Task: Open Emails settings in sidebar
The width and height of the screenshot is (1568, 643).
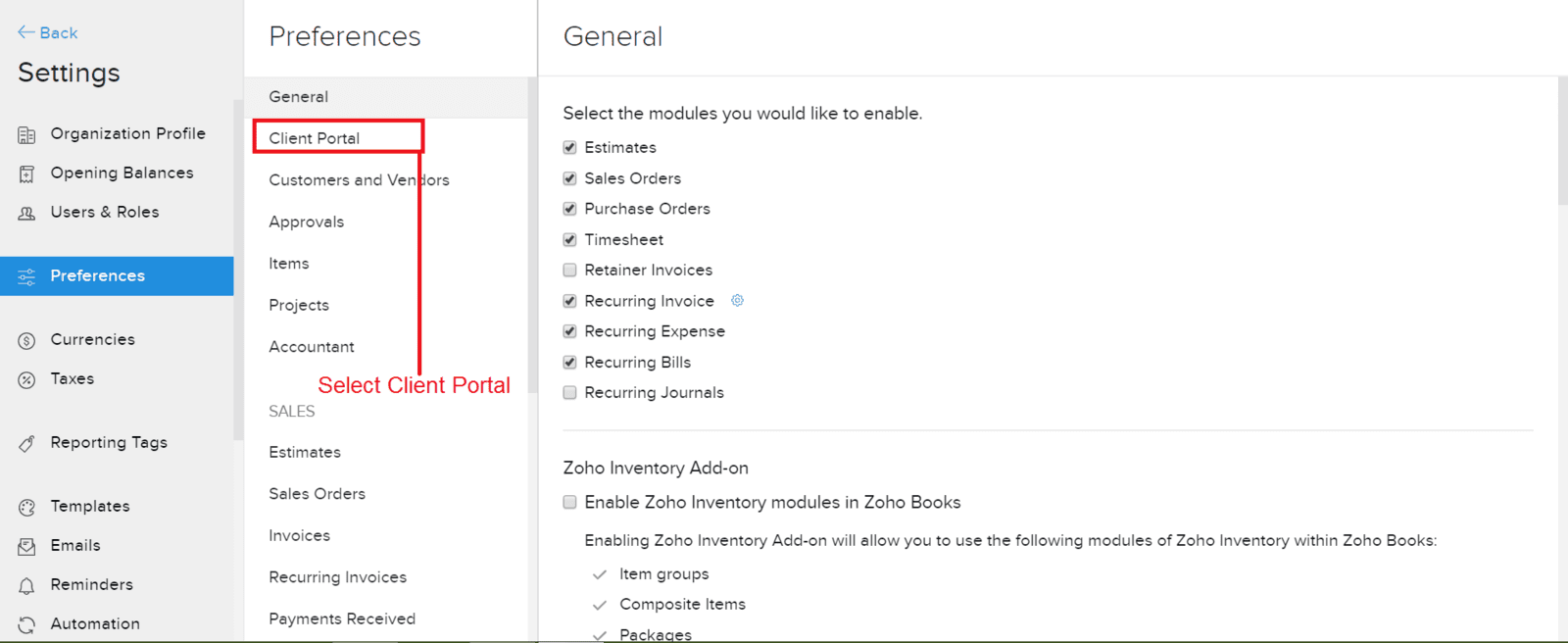Action: coord(74,545)
